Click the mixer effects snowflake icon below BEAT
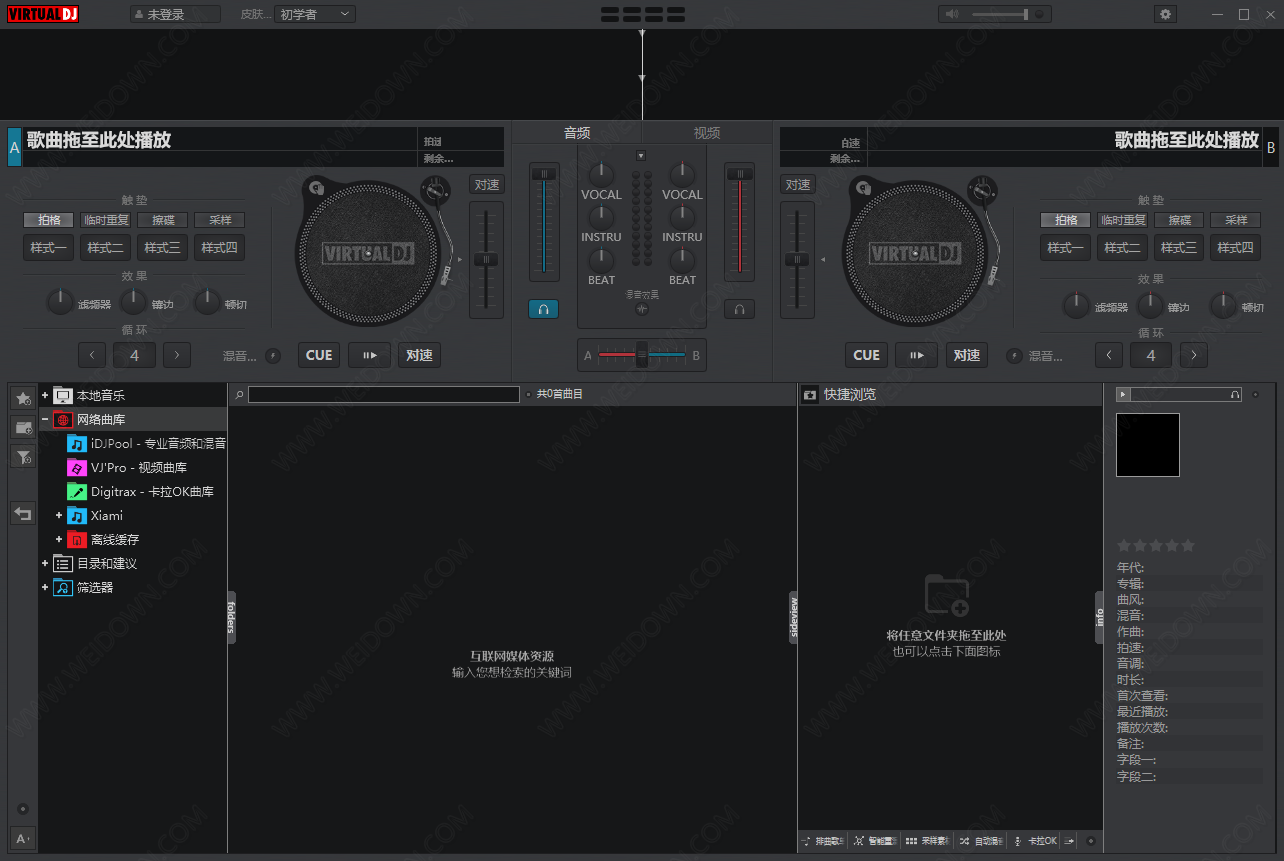1284x861 pixels. click(642, 309)
